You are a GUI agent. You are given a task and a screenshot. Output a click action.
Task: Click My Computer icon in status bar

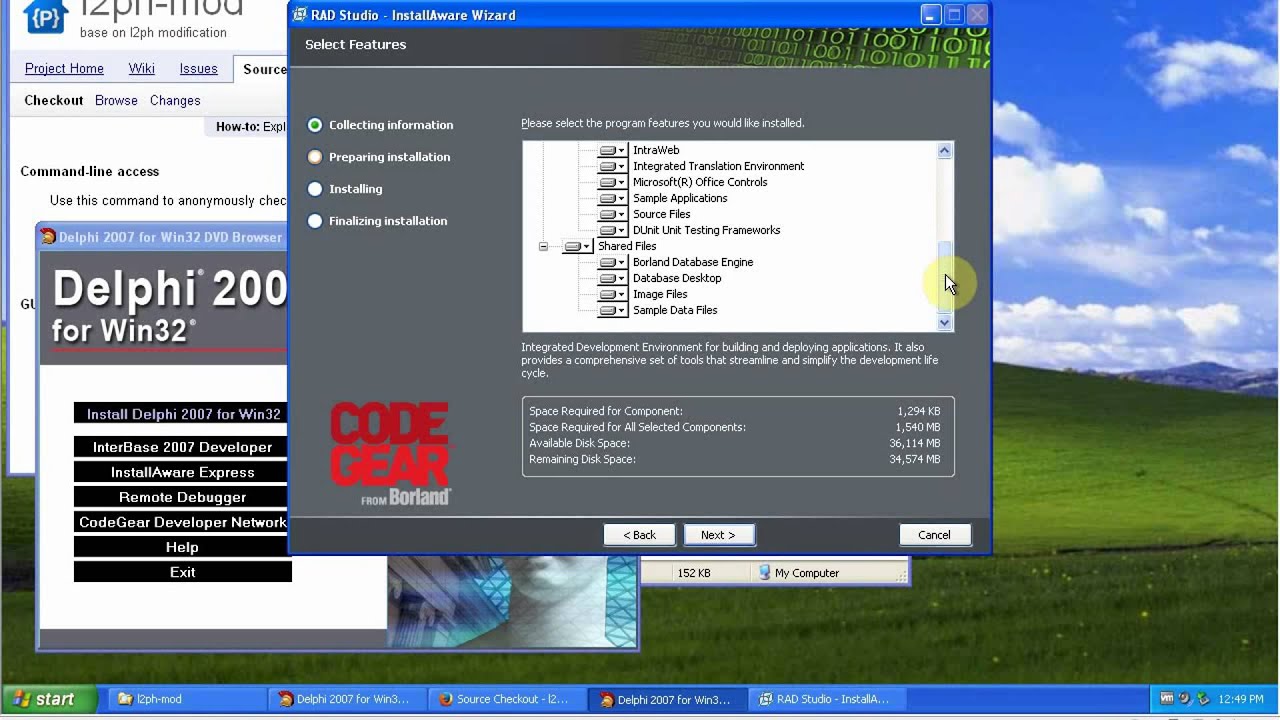765,573
